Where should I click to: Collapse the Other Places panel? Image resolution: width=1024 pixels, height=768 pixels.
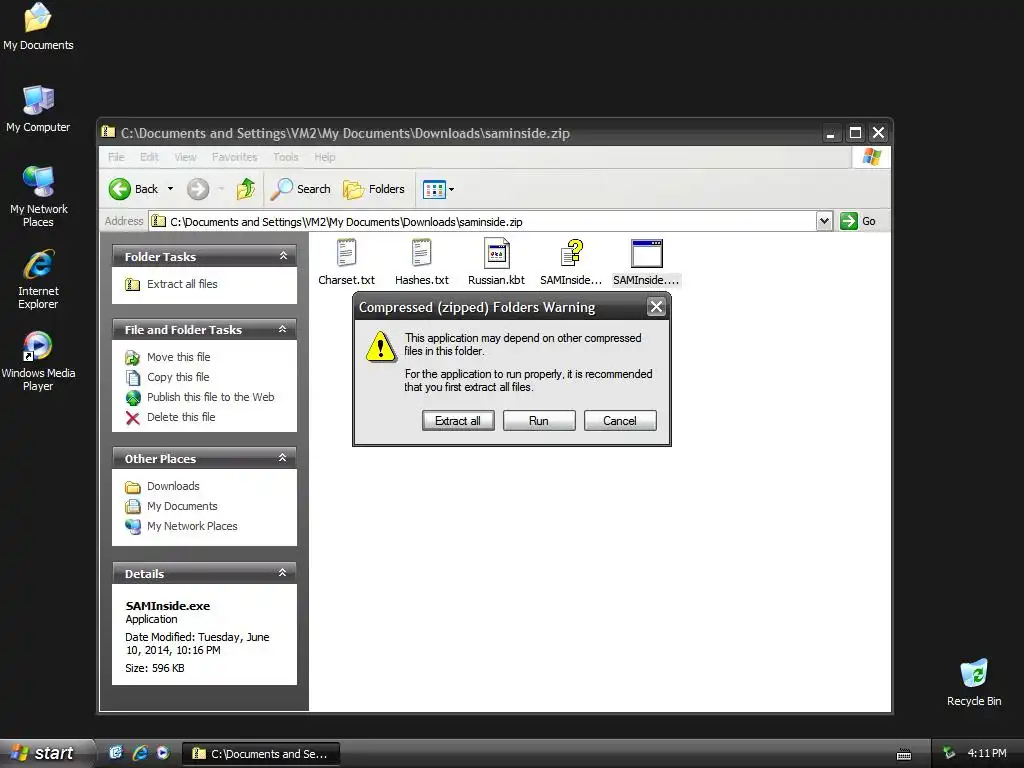283,458
